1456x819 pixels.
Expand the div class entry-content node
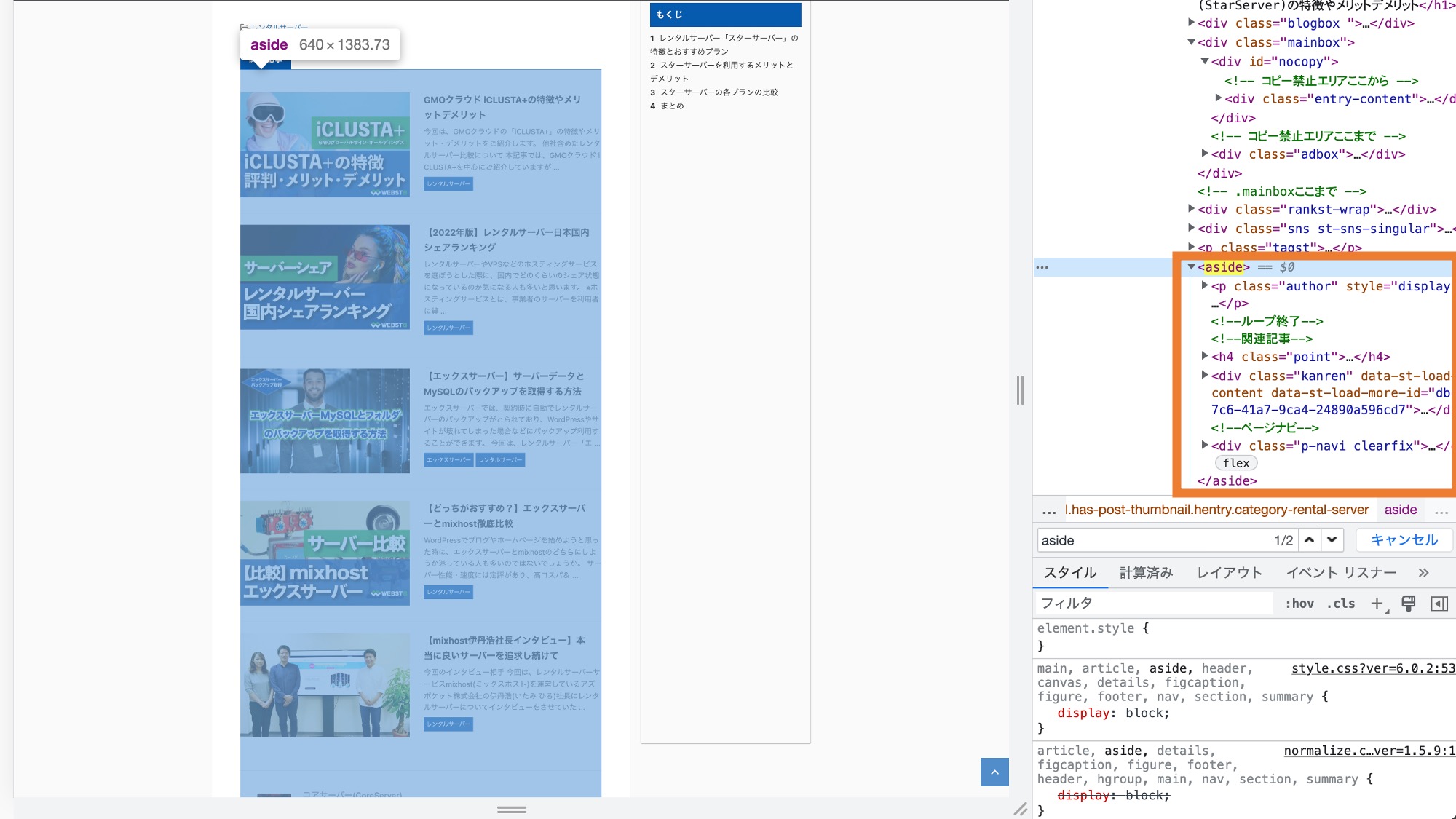click(1218, 98)
